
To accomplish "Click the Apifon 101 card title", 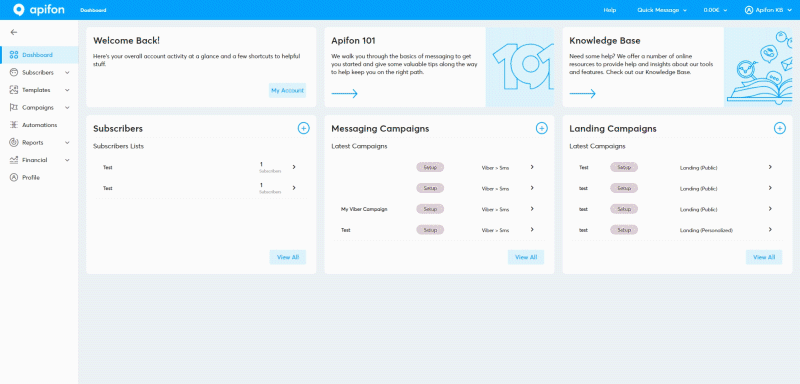I will point(354,41).
